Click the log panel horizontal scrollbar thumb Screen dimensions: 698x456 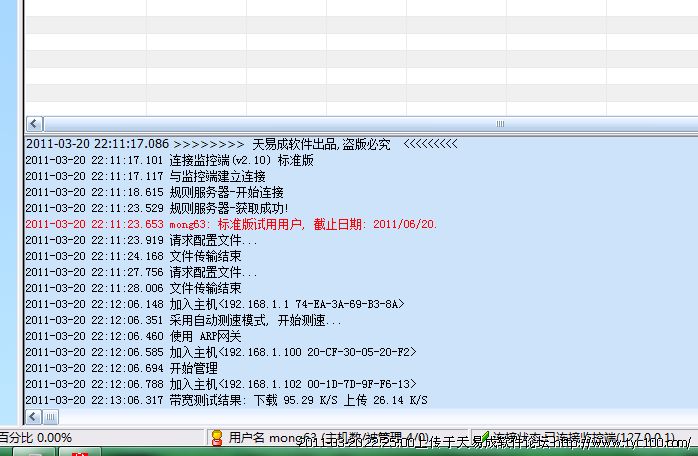[x=51, y=416]
